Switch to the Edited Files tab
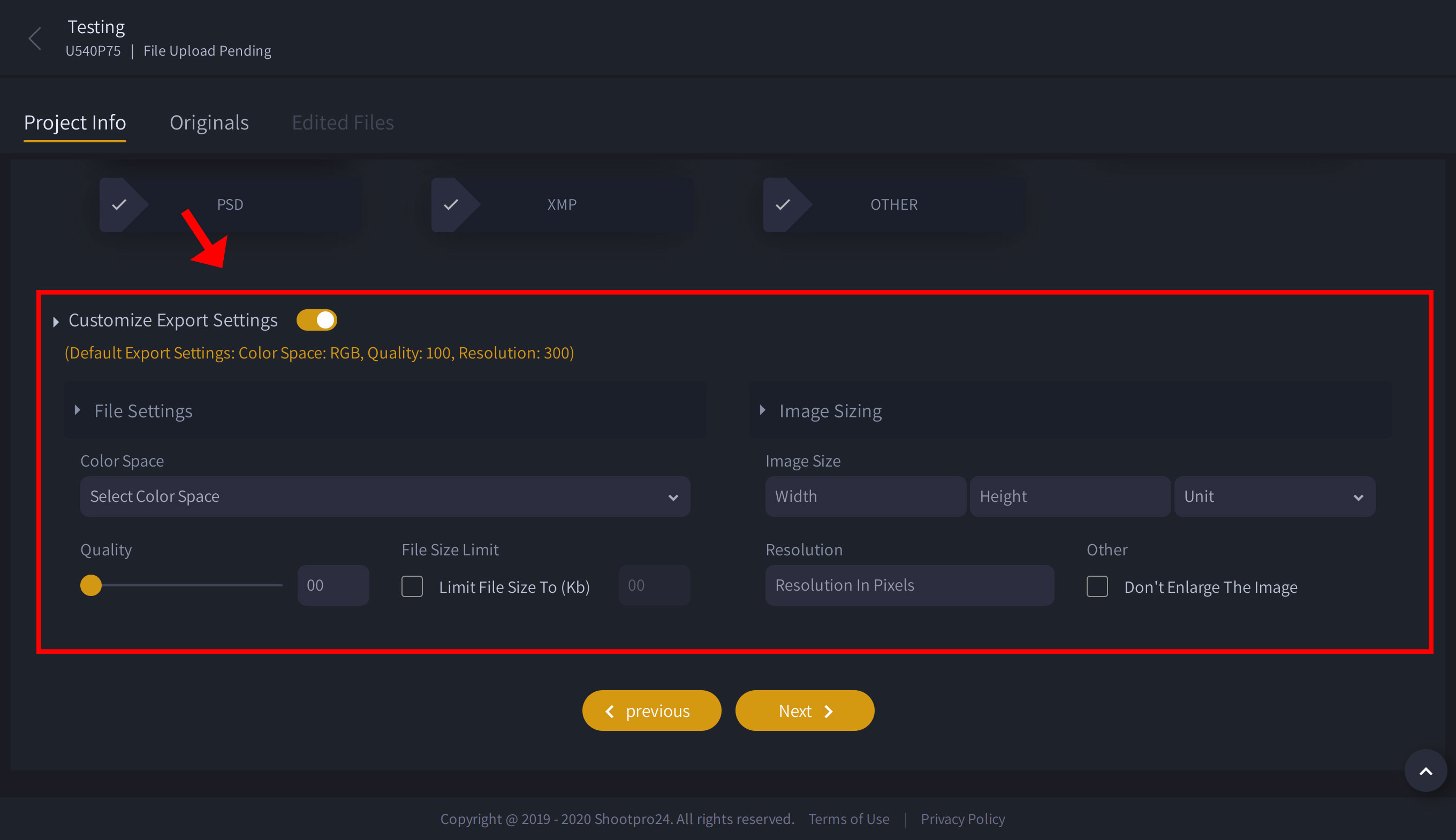This screenshot has height=840, width=1456. click(343, 123)
